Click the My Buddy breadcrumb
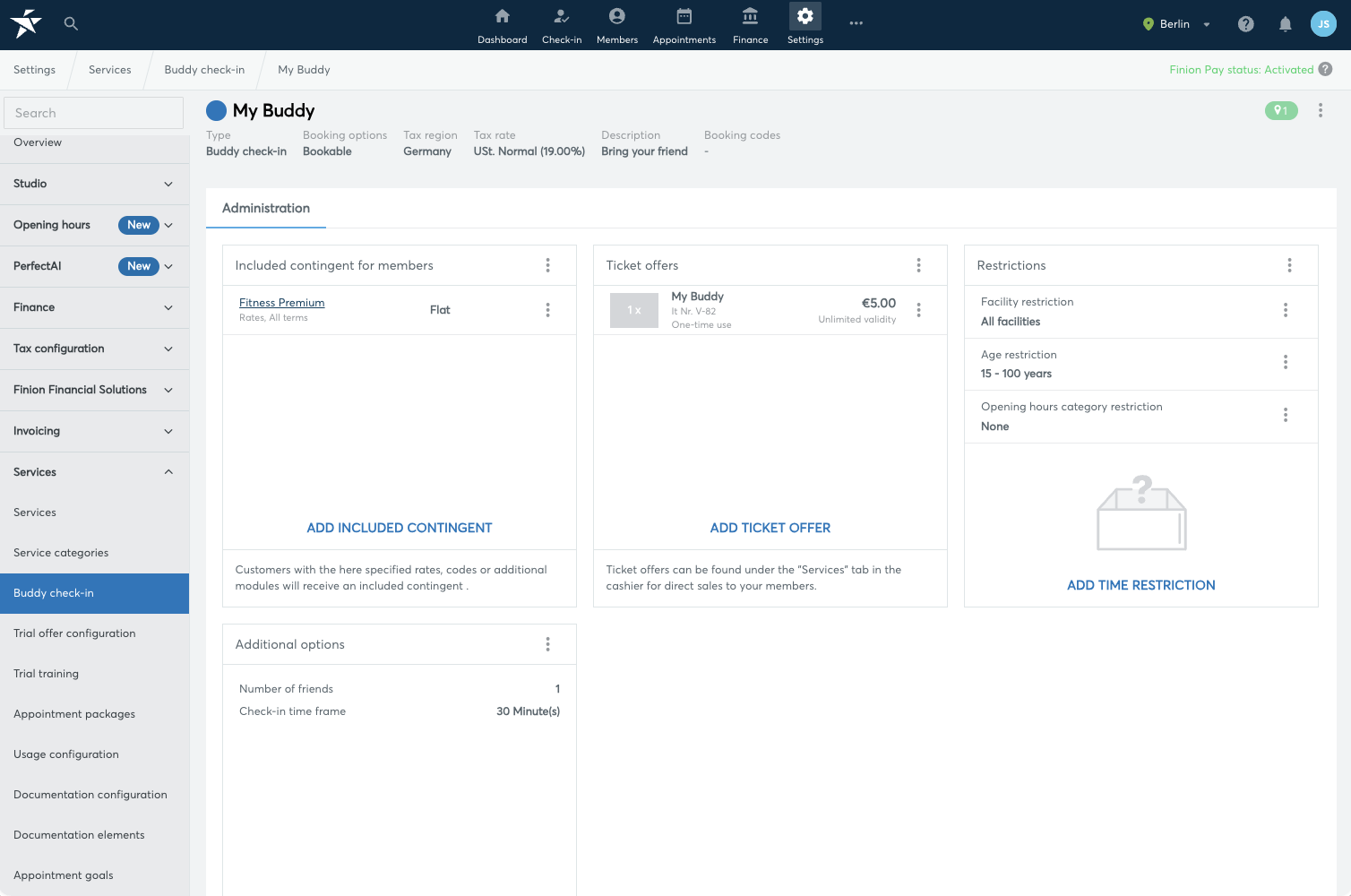This screenshot has height=896, width=1351. pos(304,70)
